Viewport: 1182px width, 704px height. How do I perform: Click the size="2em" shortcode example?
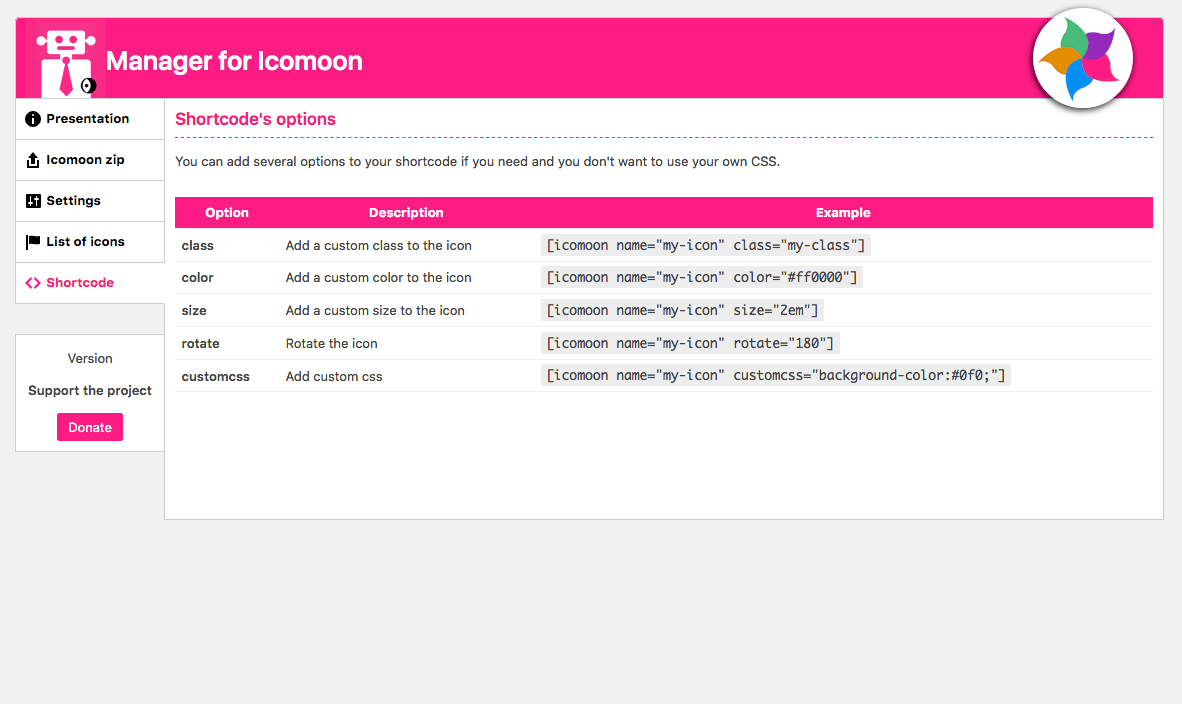tap(682, 310)
